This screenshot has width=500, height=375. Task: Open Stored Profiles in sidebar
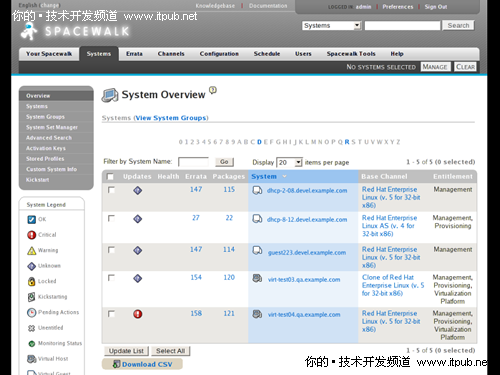(x=45, y=159)
